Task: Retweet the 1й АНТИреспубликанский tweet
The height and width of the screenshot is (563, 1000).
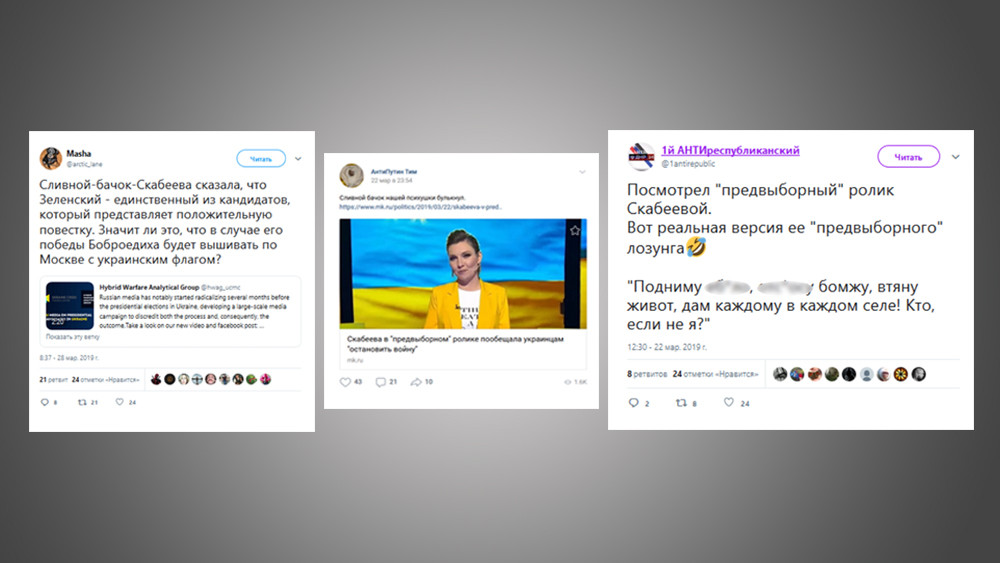Action: coord(681,402)
